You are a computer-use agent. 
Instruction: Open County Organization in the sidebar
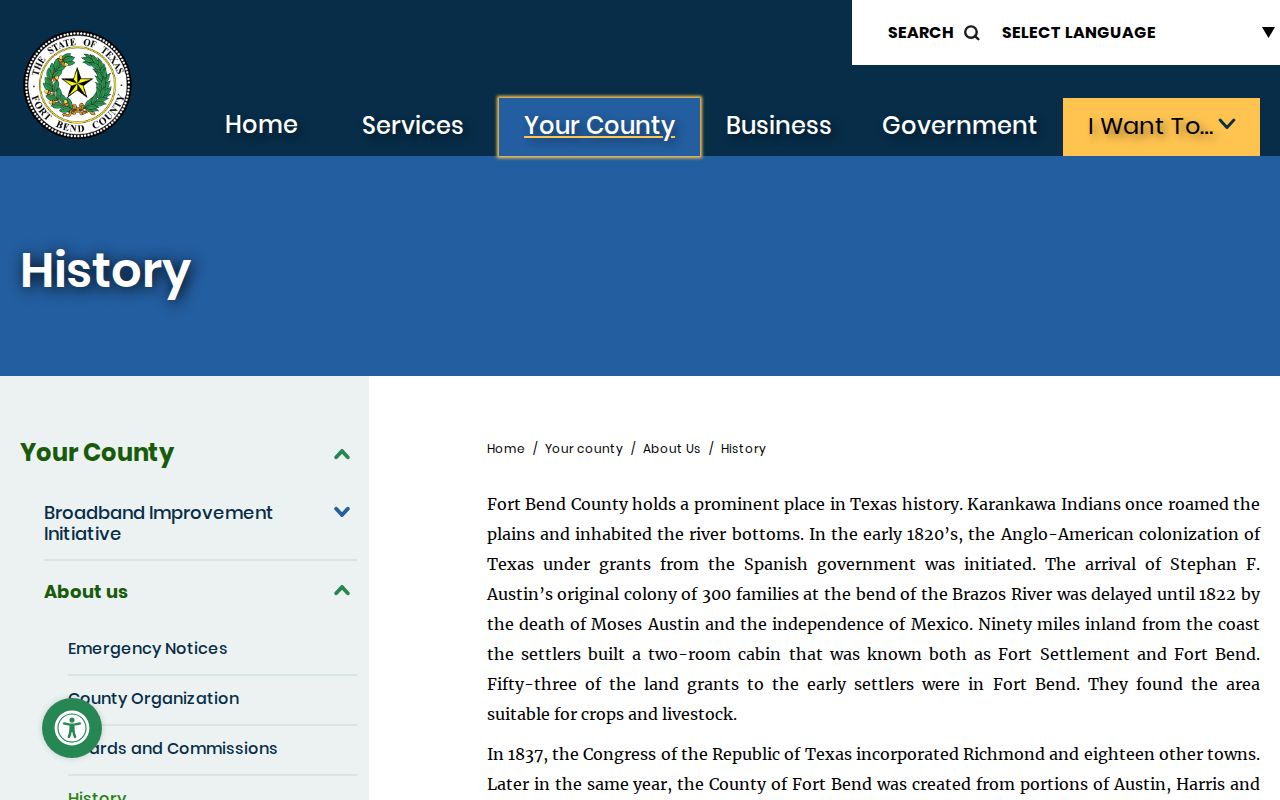click(154, 699)
